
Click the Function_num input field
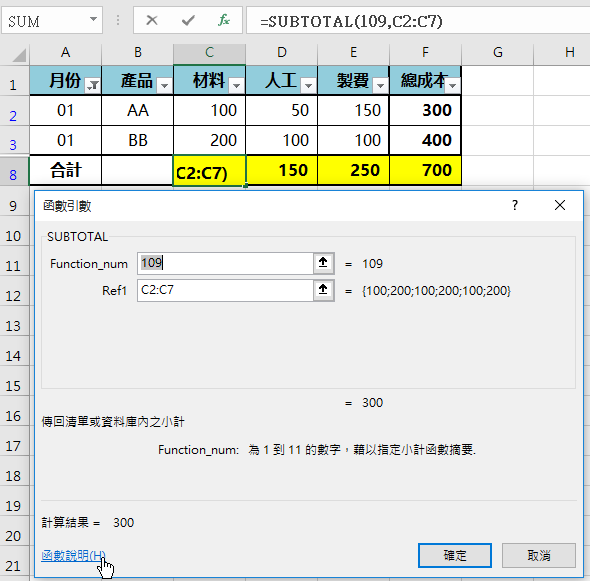(225, 263)
